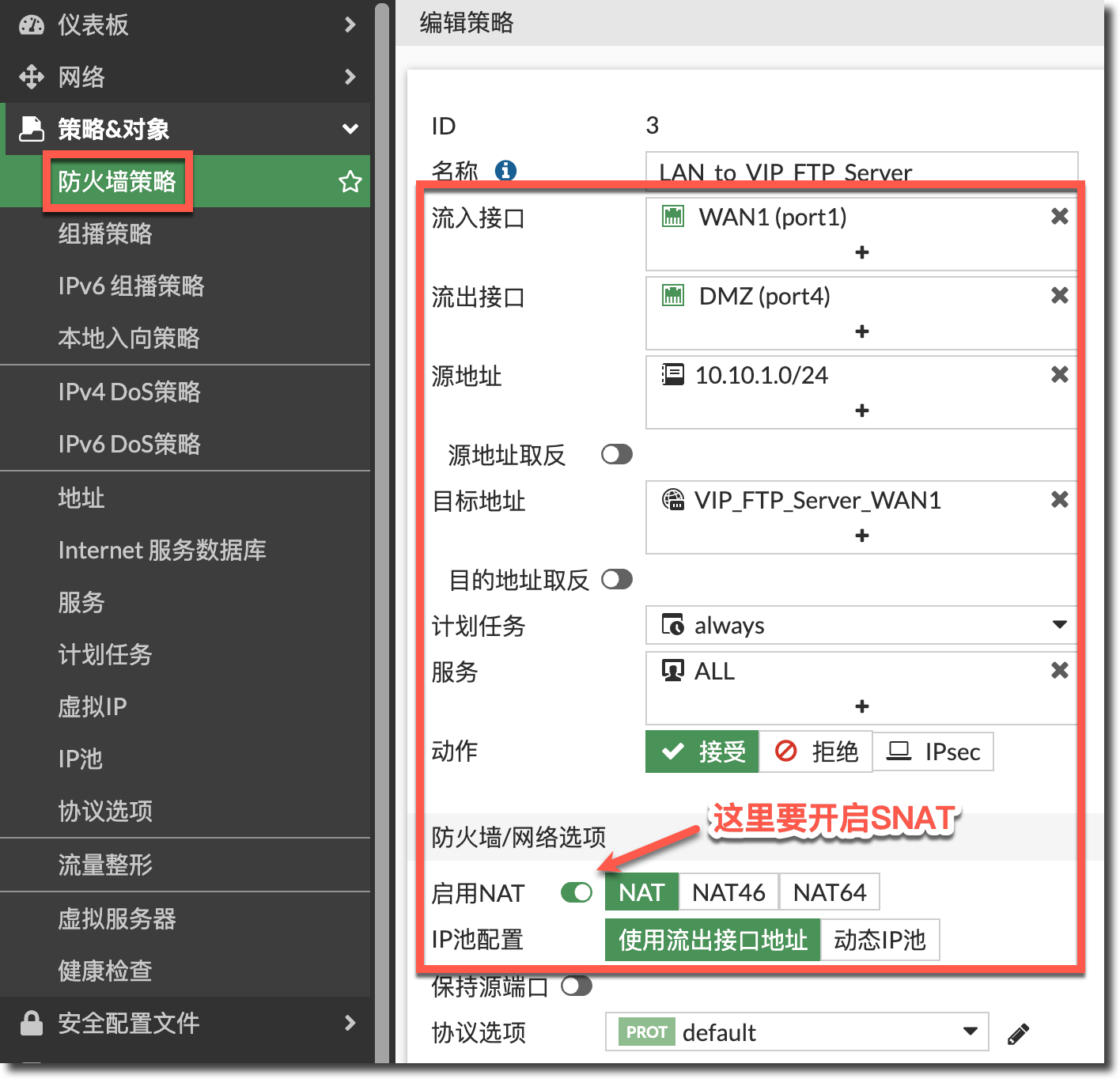Viewport: 1120px width, 1079px height.
Task: Enable the 保持源端口 switch
Action: point(576,986)
